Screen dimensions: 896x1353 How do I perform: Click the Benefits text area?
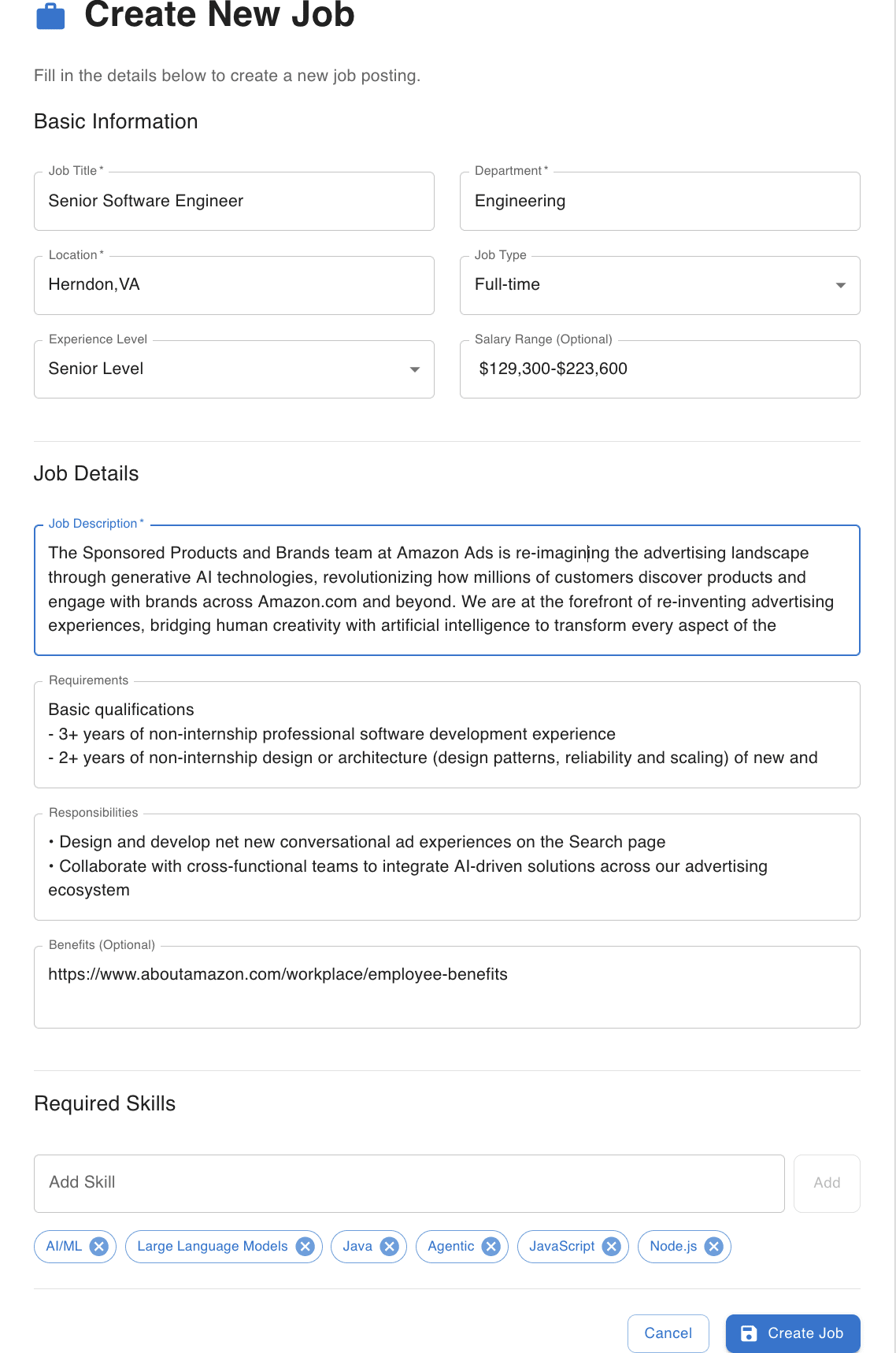pyautogui.click(x=446, y=987)
